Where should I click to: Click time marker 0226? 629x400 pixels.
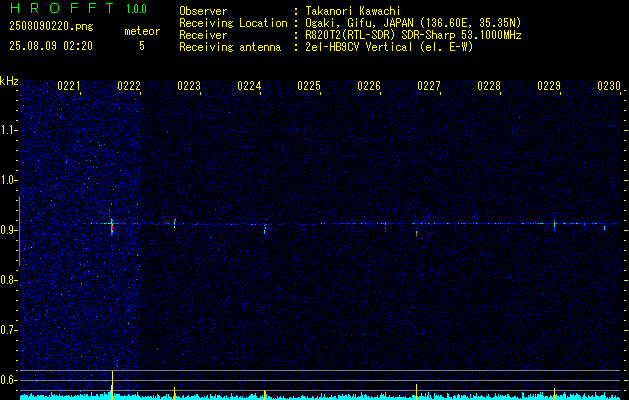pyautogui.click(x=369, y=86)
